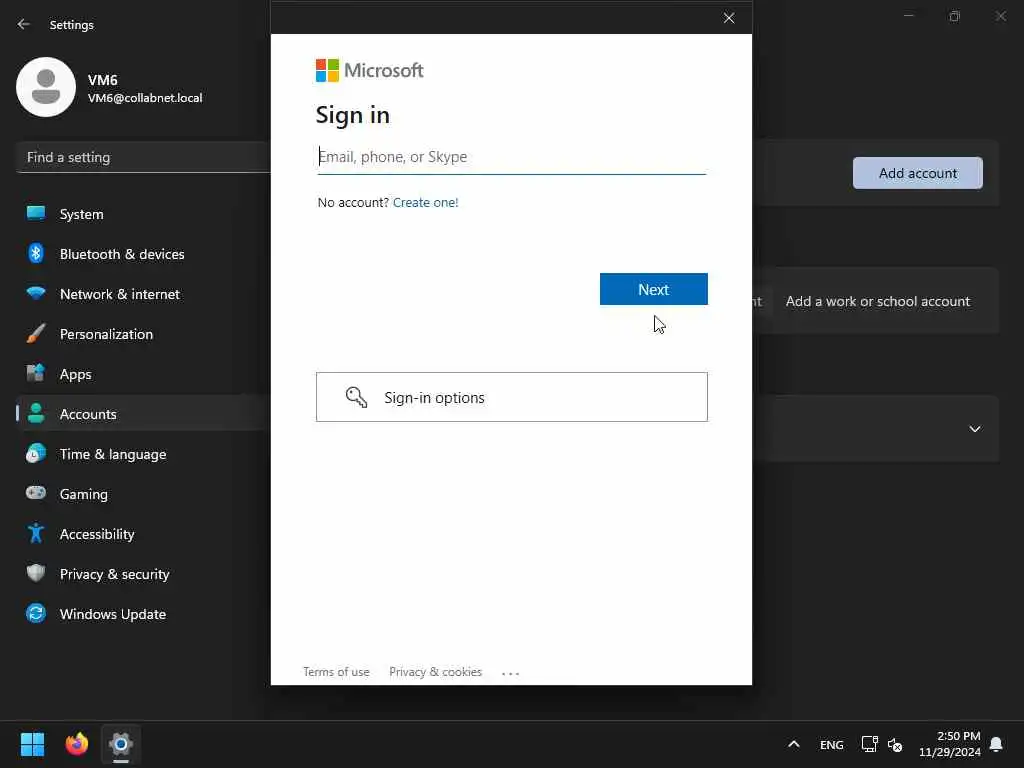The height and width of the screenshot is (768, 1024).
Task: Click the Add account button
Action: point(918,173)
